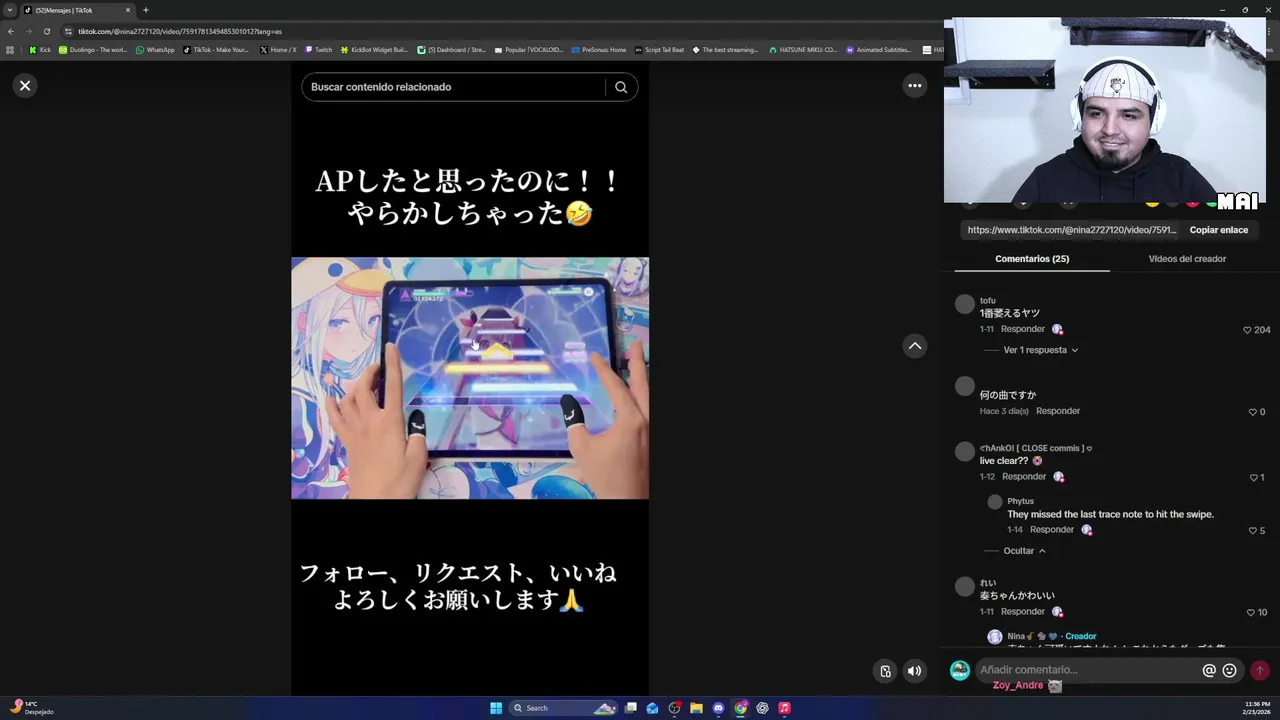
Task: Open Apple Music taskbar icon
Action: click(x=784, y=708)
